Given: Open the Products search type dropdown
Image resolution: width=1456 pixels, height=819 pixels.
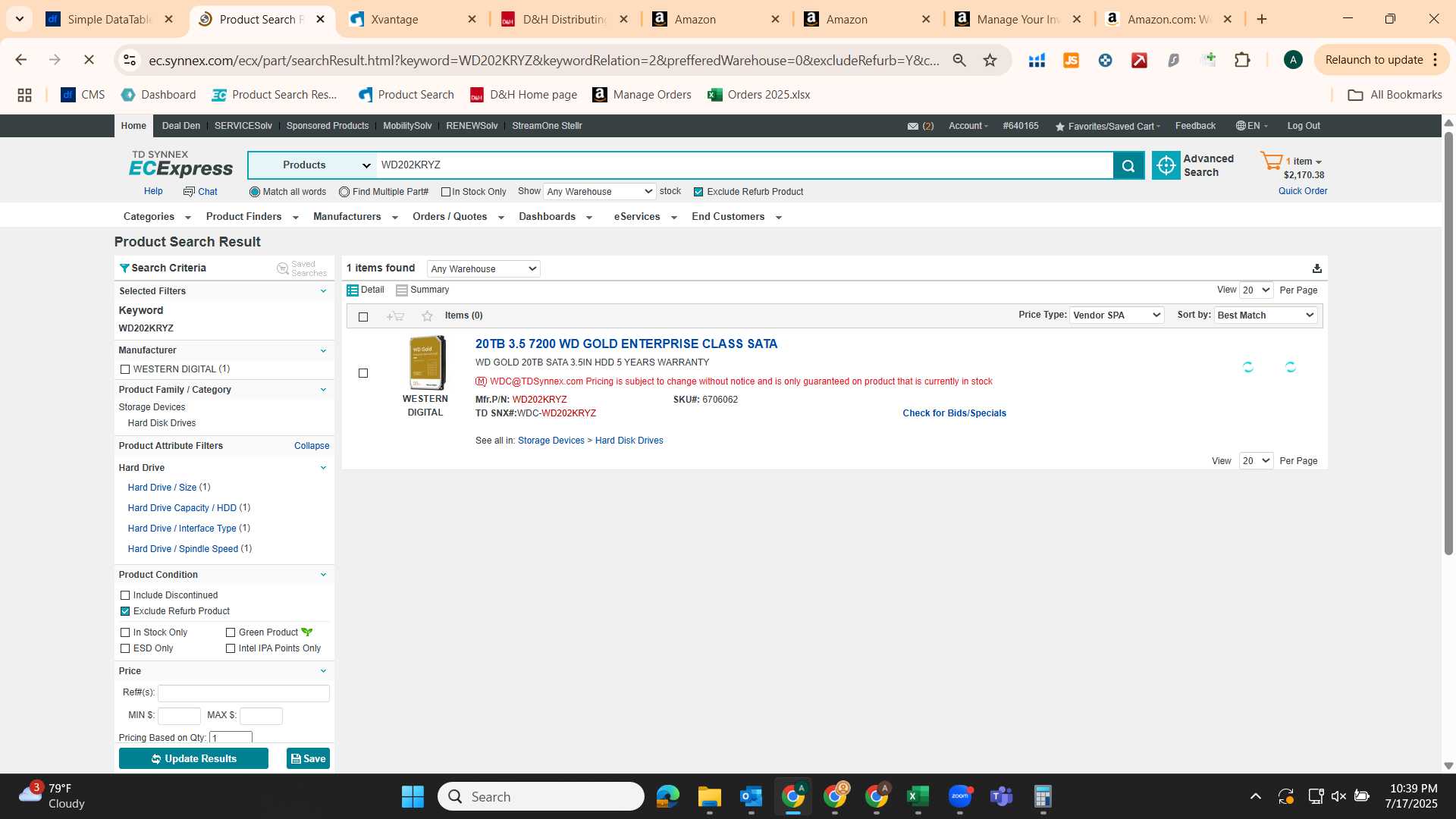Looking at the screenshot, I should pyautogui.click(x=312, y=165).
